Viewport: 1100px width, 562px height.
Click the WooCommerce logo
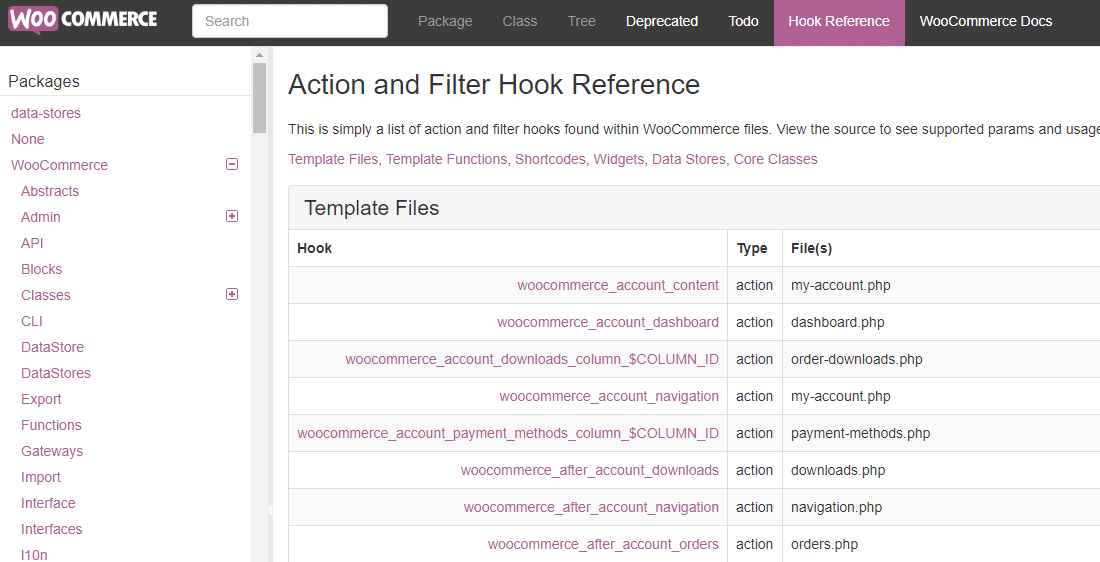(x=82, y=21)
